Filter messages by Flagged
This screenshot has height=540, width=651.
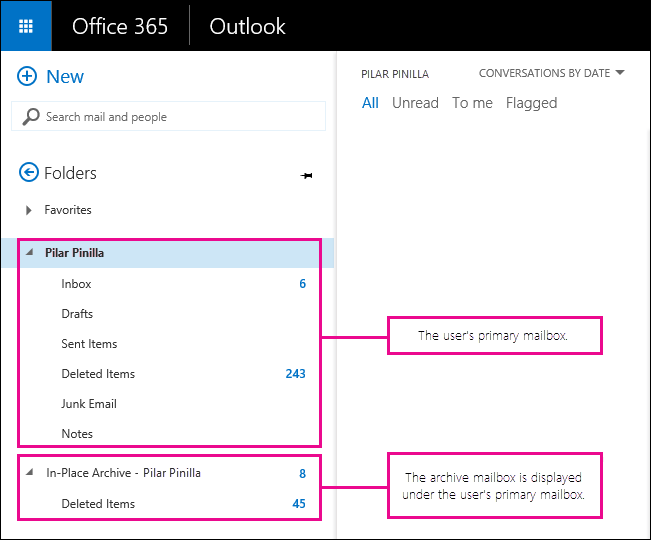(531, 103)
